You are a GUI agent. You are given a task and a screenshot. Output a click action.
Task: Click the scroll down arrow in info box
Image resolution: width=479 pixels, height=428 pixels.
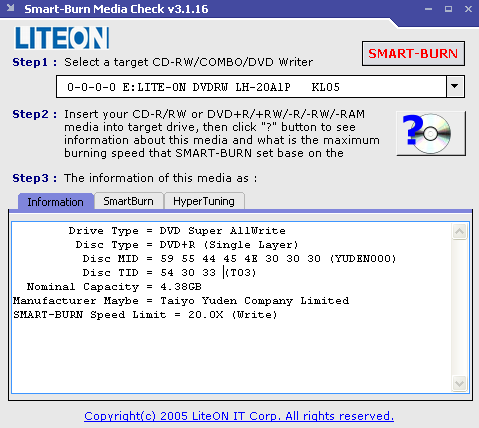tap(459, 383)
